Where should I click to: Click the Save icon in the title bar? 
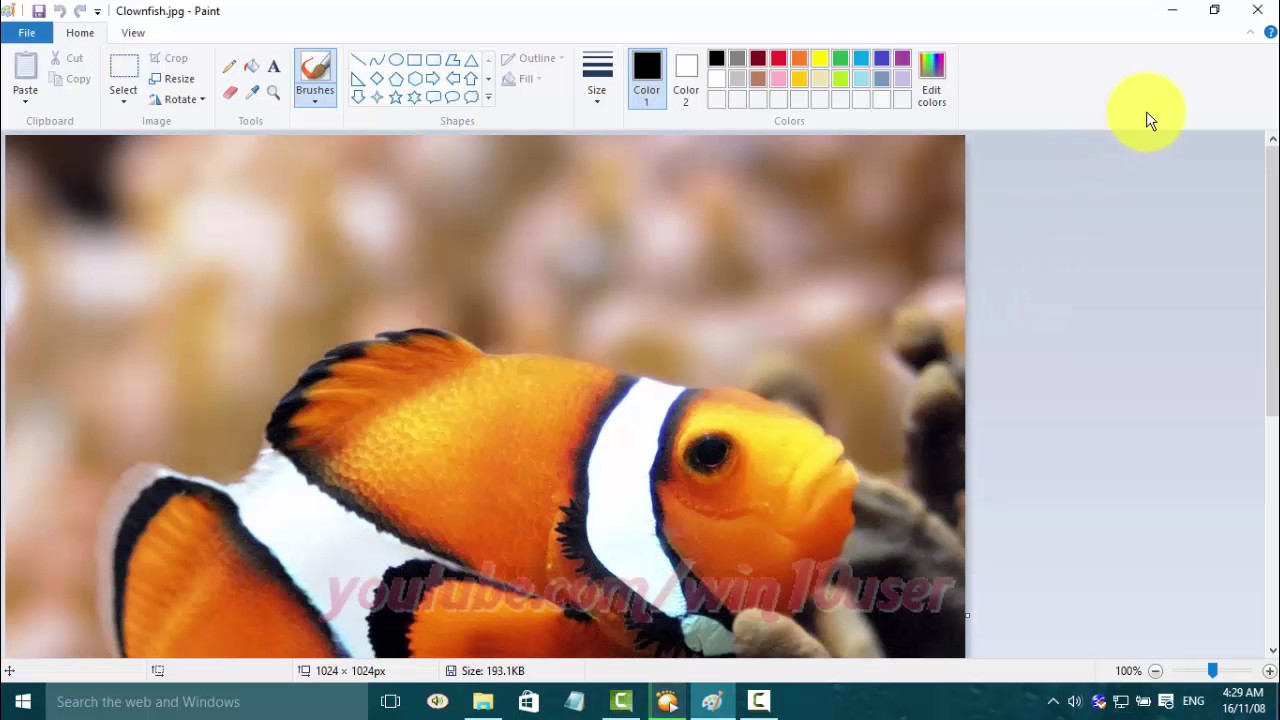click(x=38, y=11)
